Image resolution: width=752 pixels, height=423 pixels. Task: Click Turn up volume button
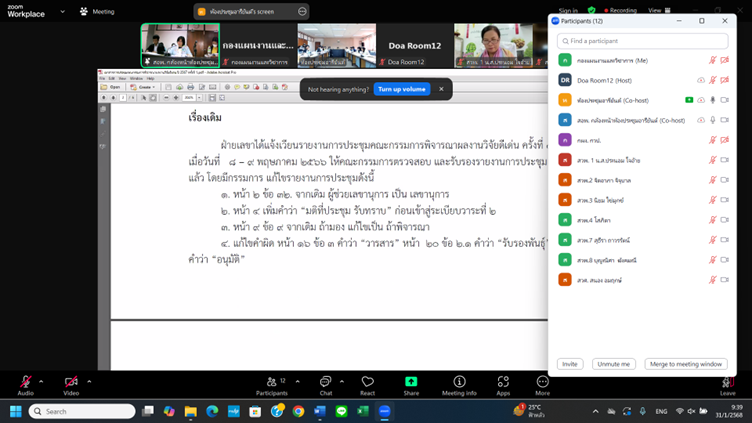(401, 89)
